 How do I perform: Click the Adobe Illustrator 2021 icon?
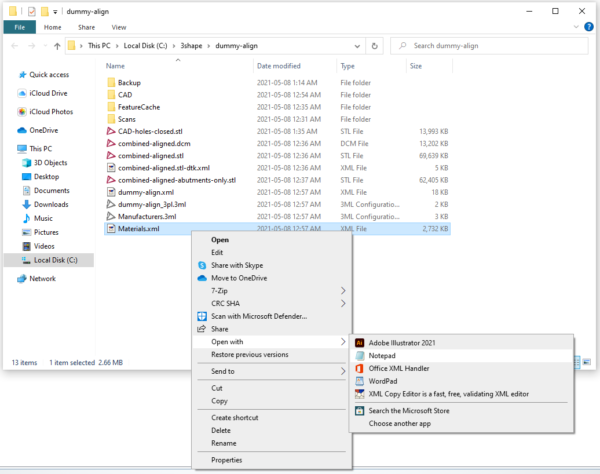(359, 343)
